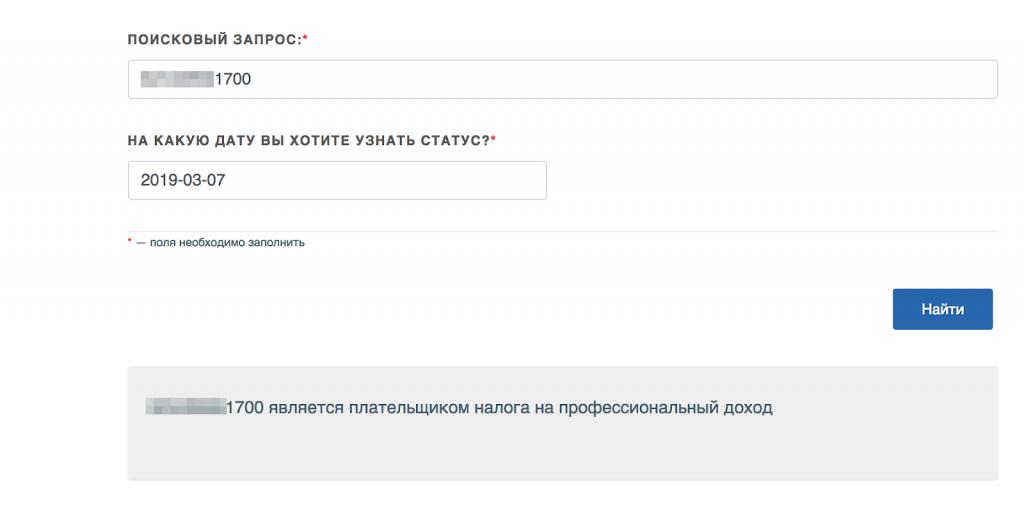Click blurred number in the result message
Viewport: 1024px width, 505px height.
point(186,408)
